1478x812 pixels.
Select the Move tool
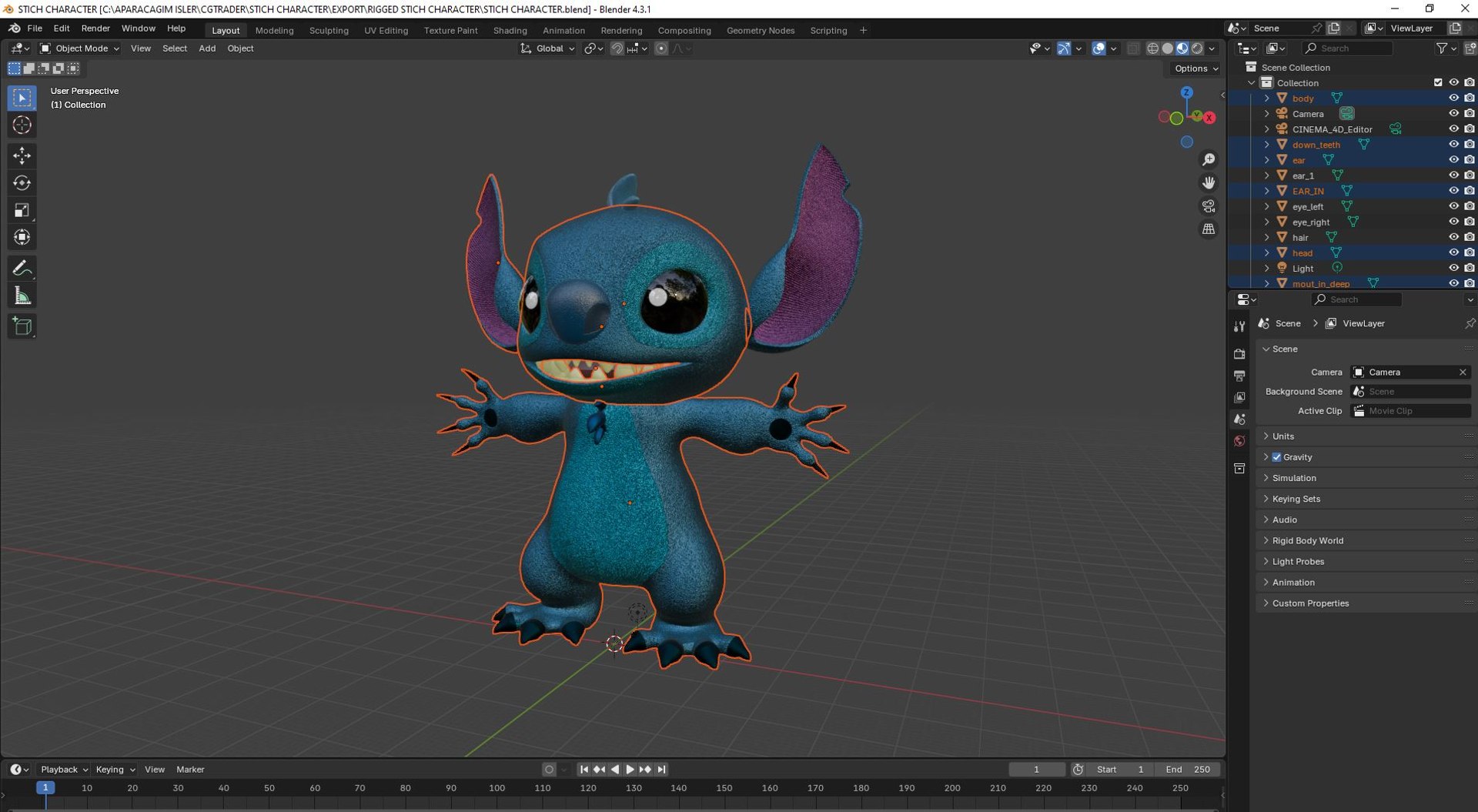(22, 155)
